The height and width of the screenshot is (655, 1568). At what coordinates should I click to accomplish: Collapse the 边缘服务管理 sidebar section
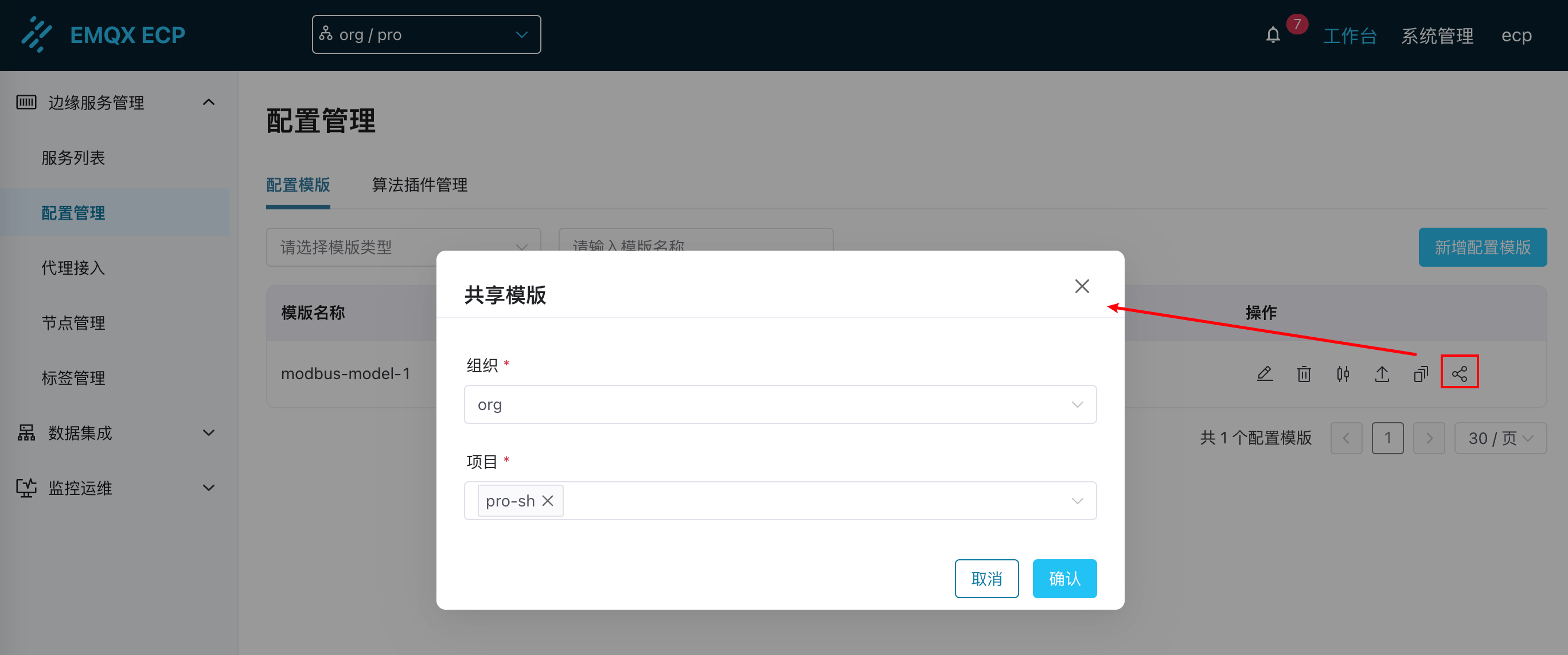[x=116, y=102]
